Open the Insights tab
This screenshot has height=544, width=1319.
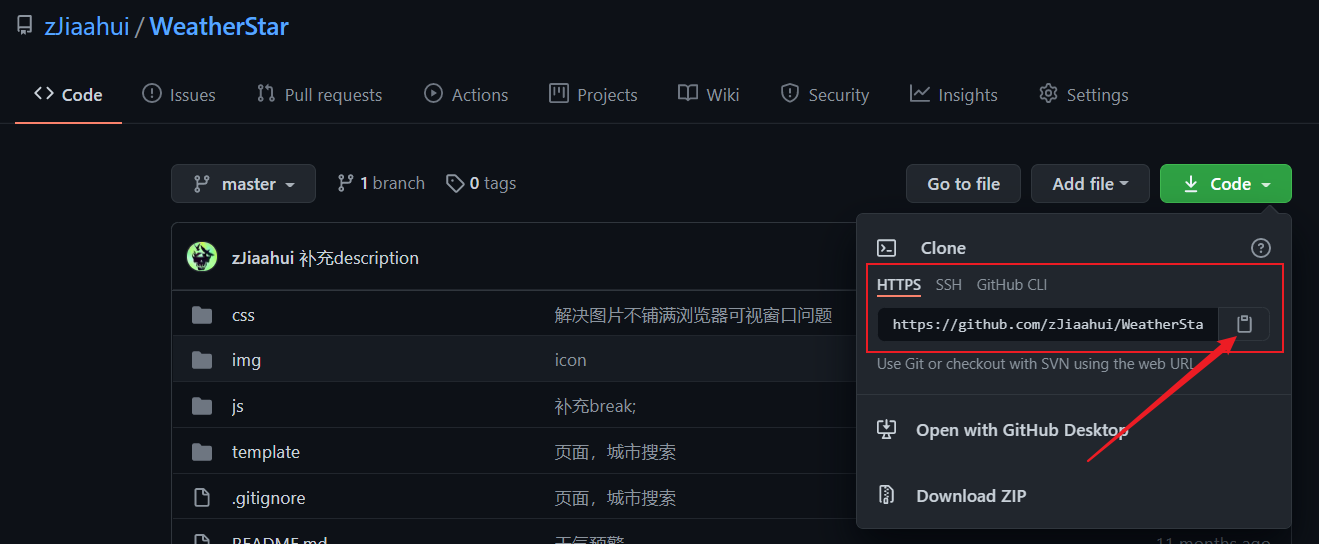tap(954, 94)
